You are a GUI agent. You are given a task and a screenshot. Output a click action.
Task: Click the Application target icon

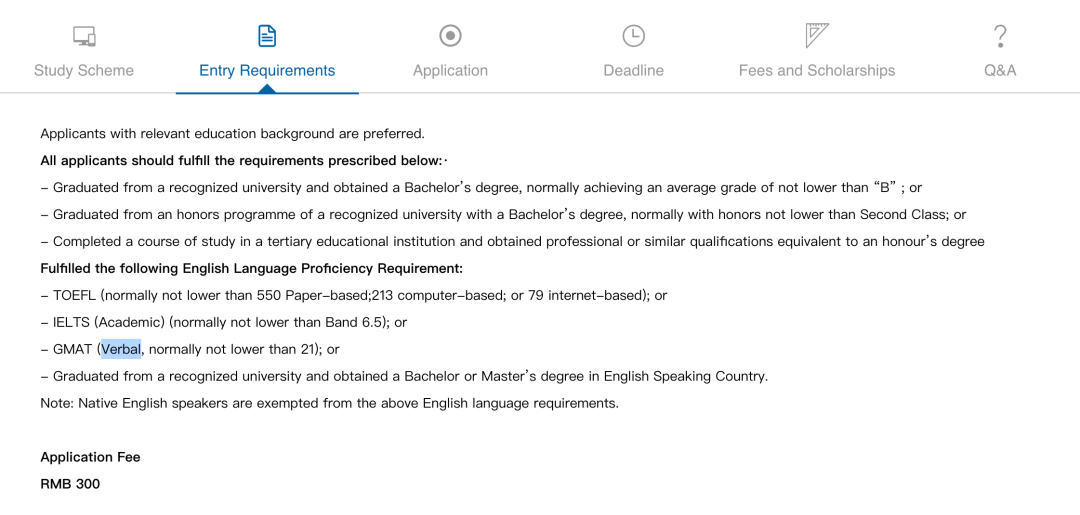[x=450, y=35]
